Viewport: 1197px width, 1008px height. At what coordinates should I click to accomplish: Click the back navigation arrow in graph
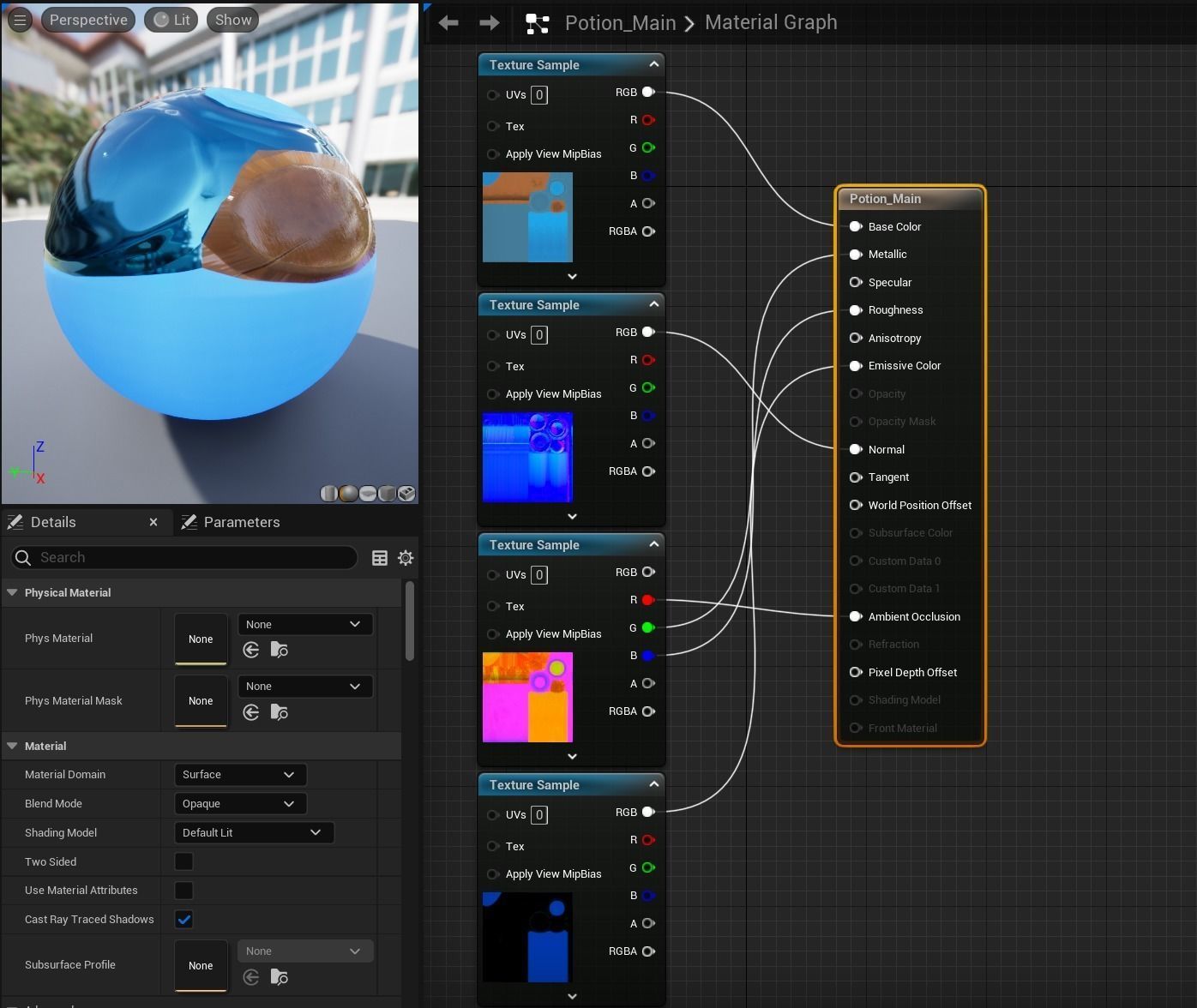point(448,23)
